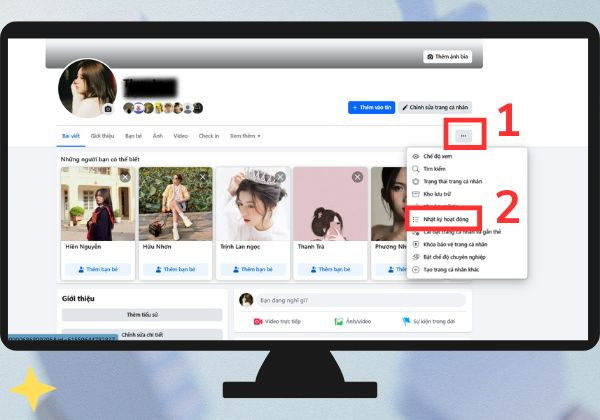This screenshot has width=600, height=420.
Task: Switch to the Bài viết tab
Action: (71, 136)
